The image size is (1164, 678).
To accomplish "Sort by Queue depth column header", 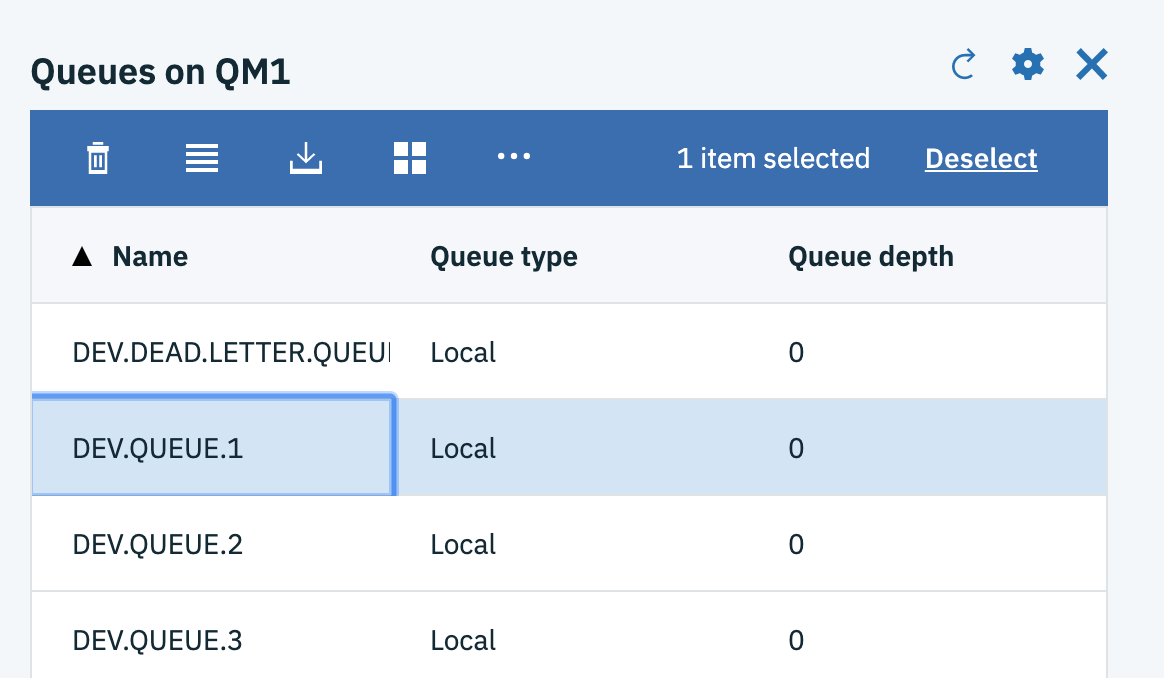I will [870, 257].
